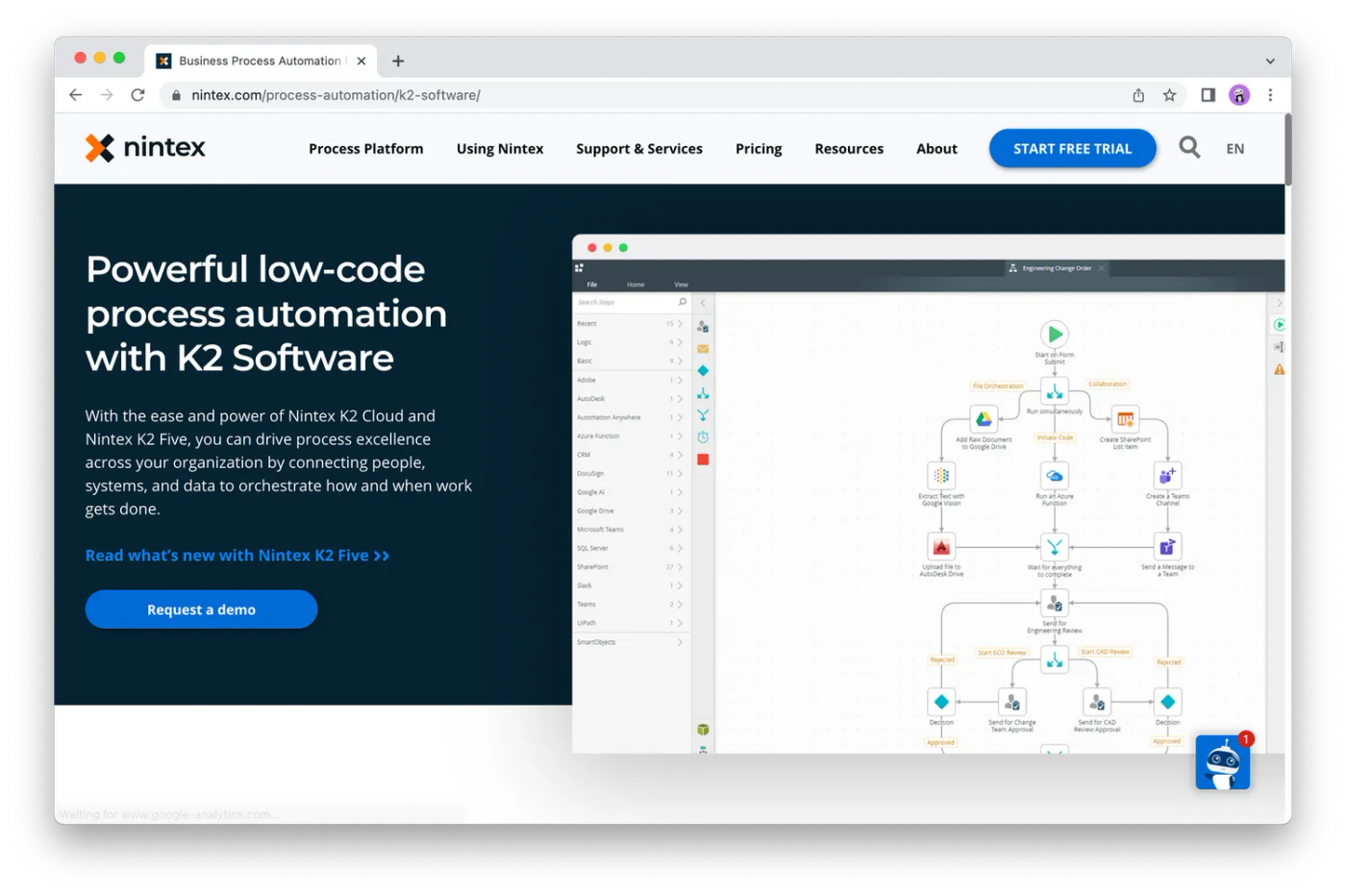Click the browser share icon
Screen dimensions: 1346x896
click(1138, 95)
